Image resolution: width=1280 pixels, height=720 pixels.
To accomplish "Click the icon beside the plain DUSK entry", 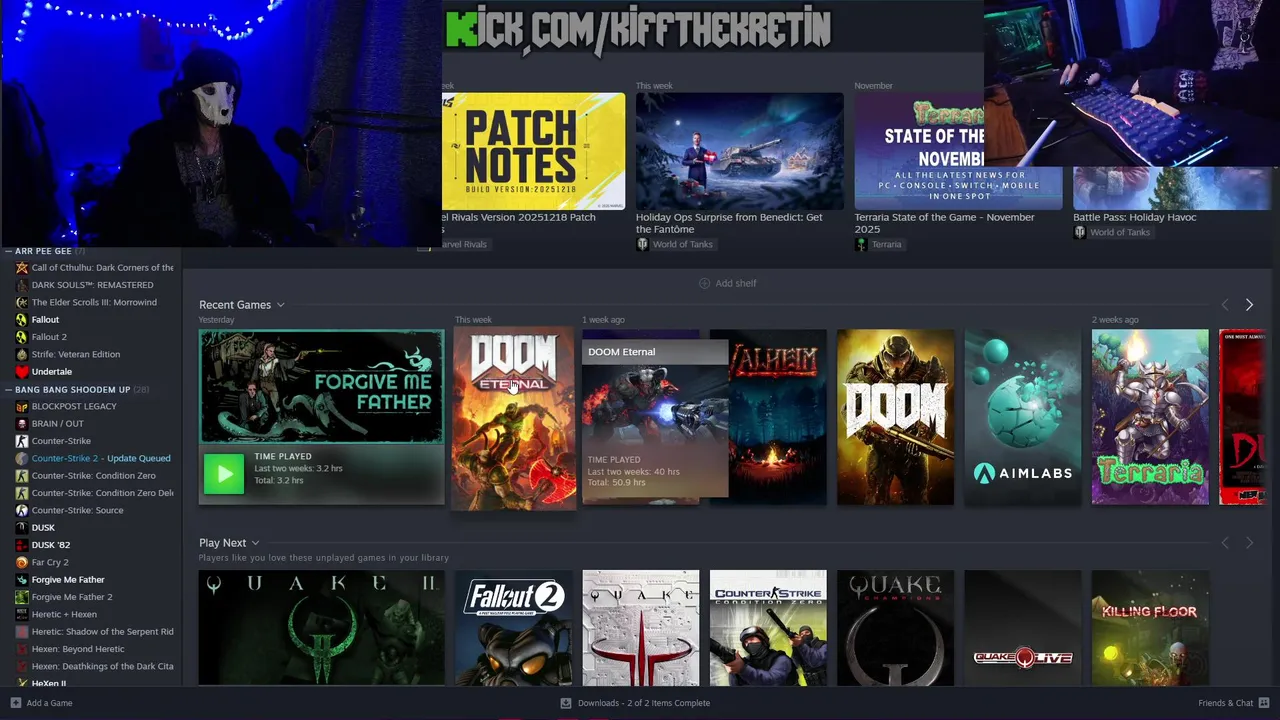I will 22,528.
